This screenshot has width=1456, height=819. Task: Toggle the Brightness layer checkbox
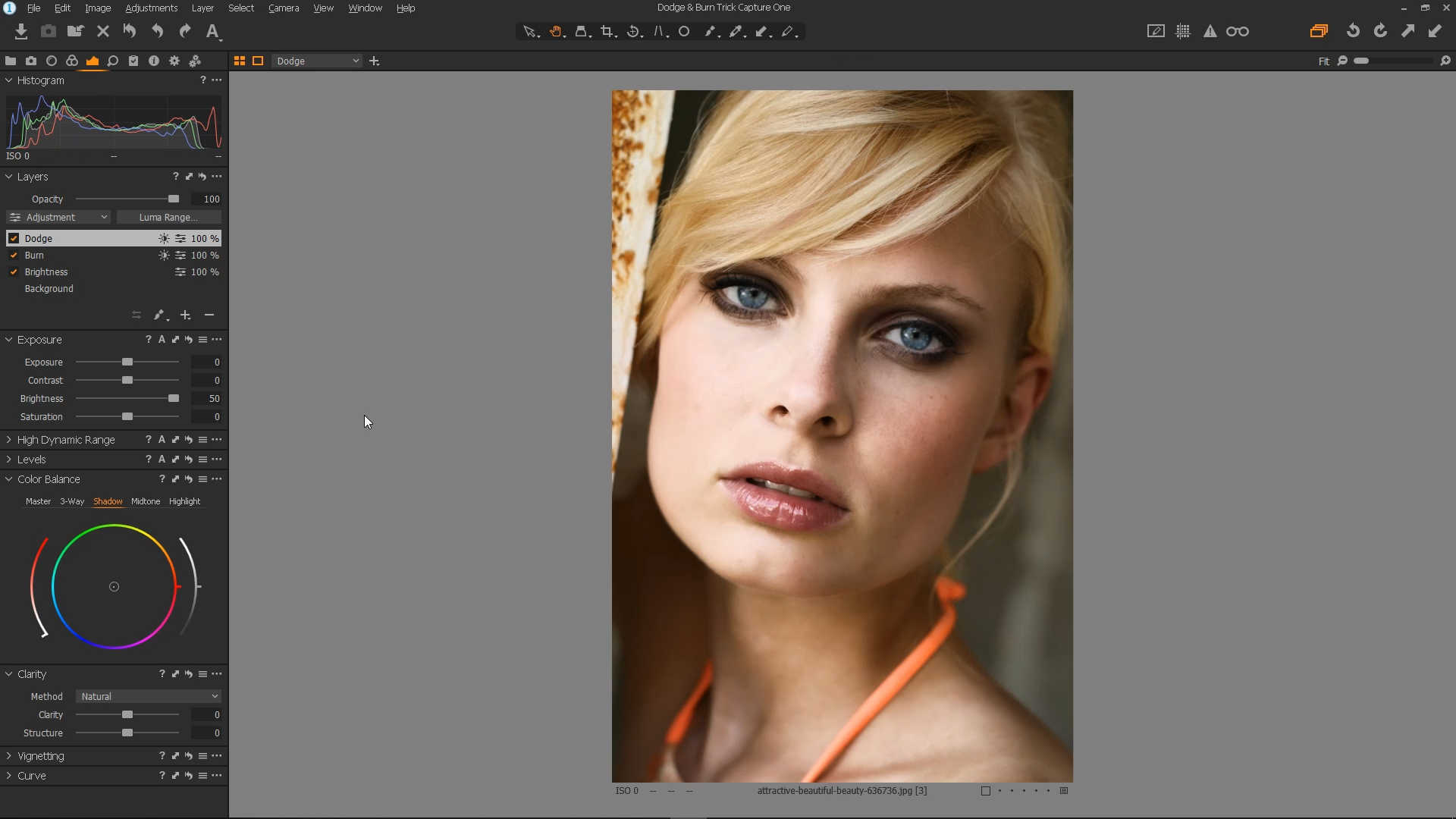(x=14, y=272)
